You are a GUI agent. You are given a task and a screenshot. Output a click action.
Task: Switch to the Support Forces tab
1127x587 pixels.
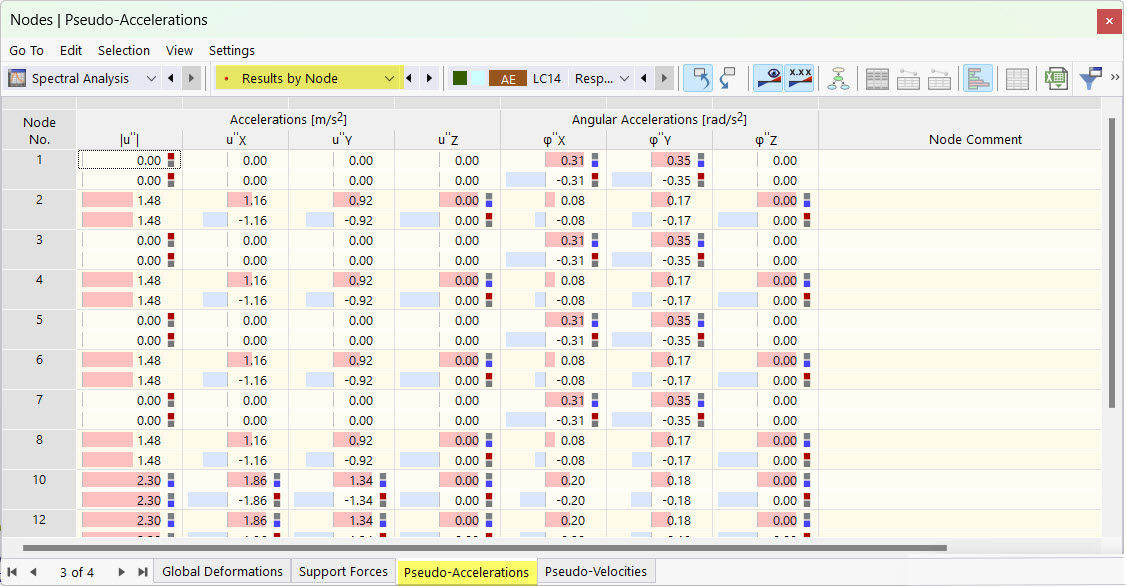[x=343, y=572]
